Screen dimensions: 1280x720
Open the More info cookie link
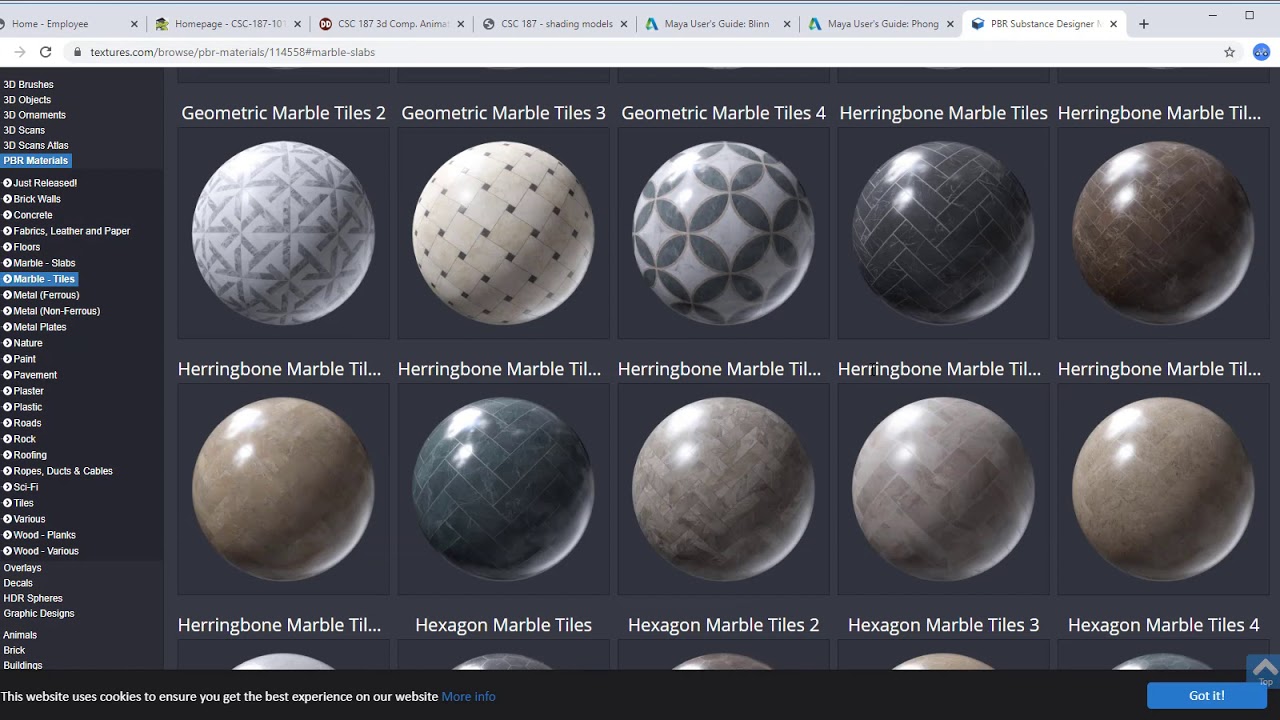(x=468, y=696)
